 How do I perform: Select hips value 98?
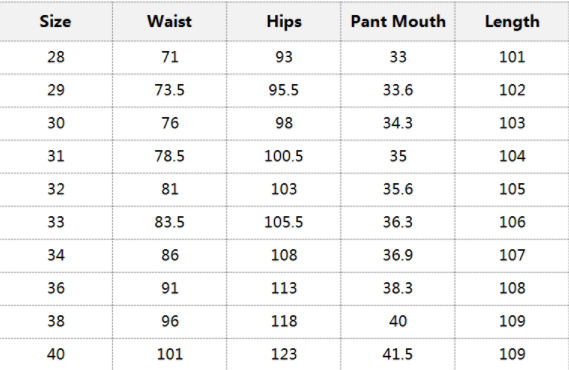coord(284,123)
